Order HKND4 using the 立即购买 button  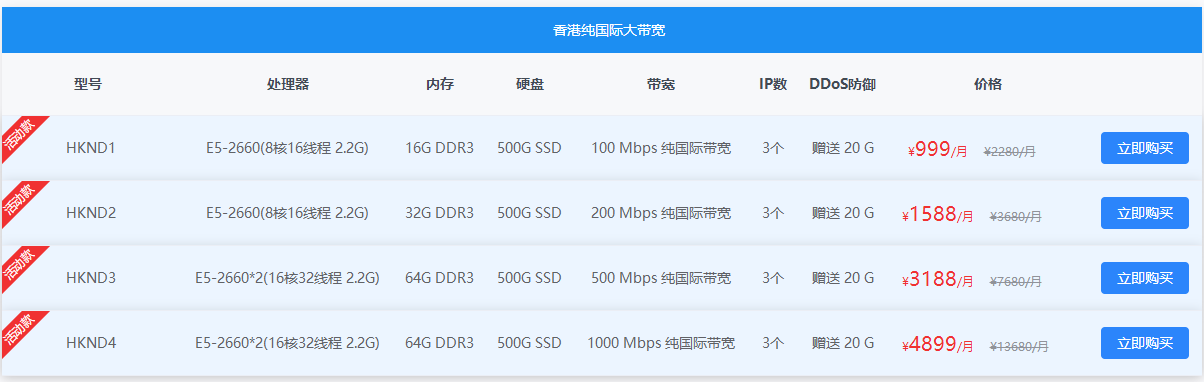click(x=1144, y=343)
